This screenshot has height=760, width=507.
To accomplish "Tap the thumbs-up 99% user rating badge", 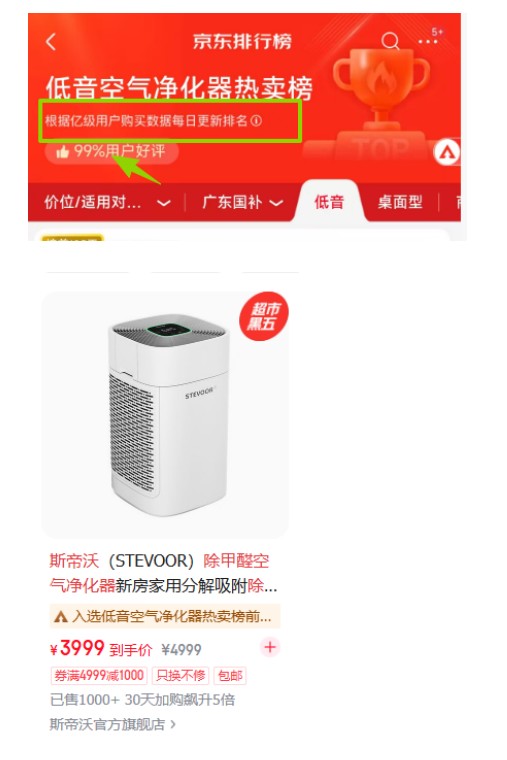I will click(x=111, y=152).
